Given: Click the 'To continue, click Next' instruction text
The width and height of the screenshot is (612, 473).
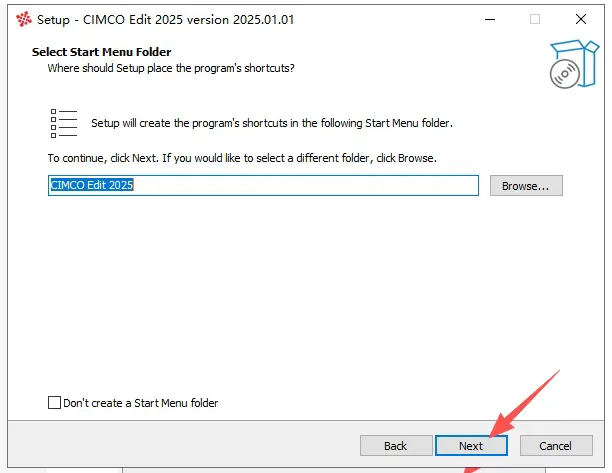Looking at the screenshot, I should point(242,158).
